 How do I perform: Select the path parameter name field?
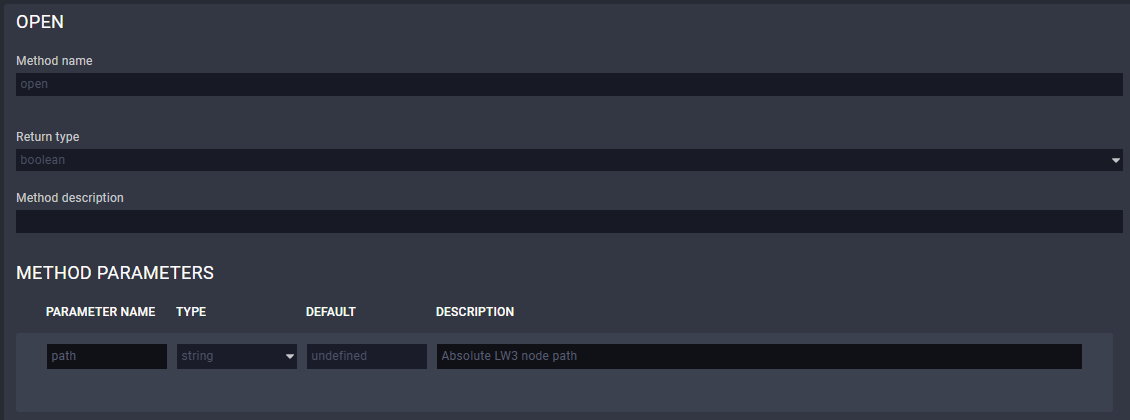106,356
